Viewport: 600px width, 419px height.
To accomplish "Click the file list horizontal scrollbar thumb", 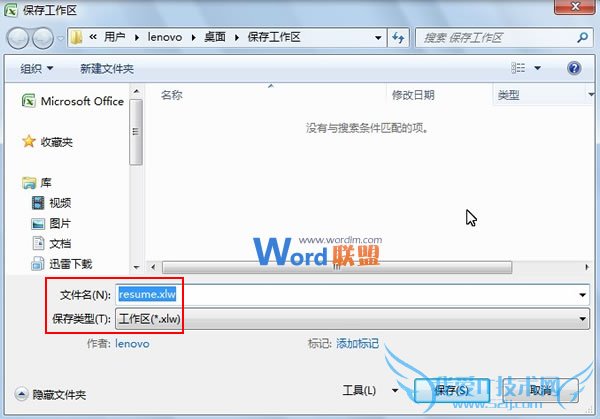I will click(337, 267).
